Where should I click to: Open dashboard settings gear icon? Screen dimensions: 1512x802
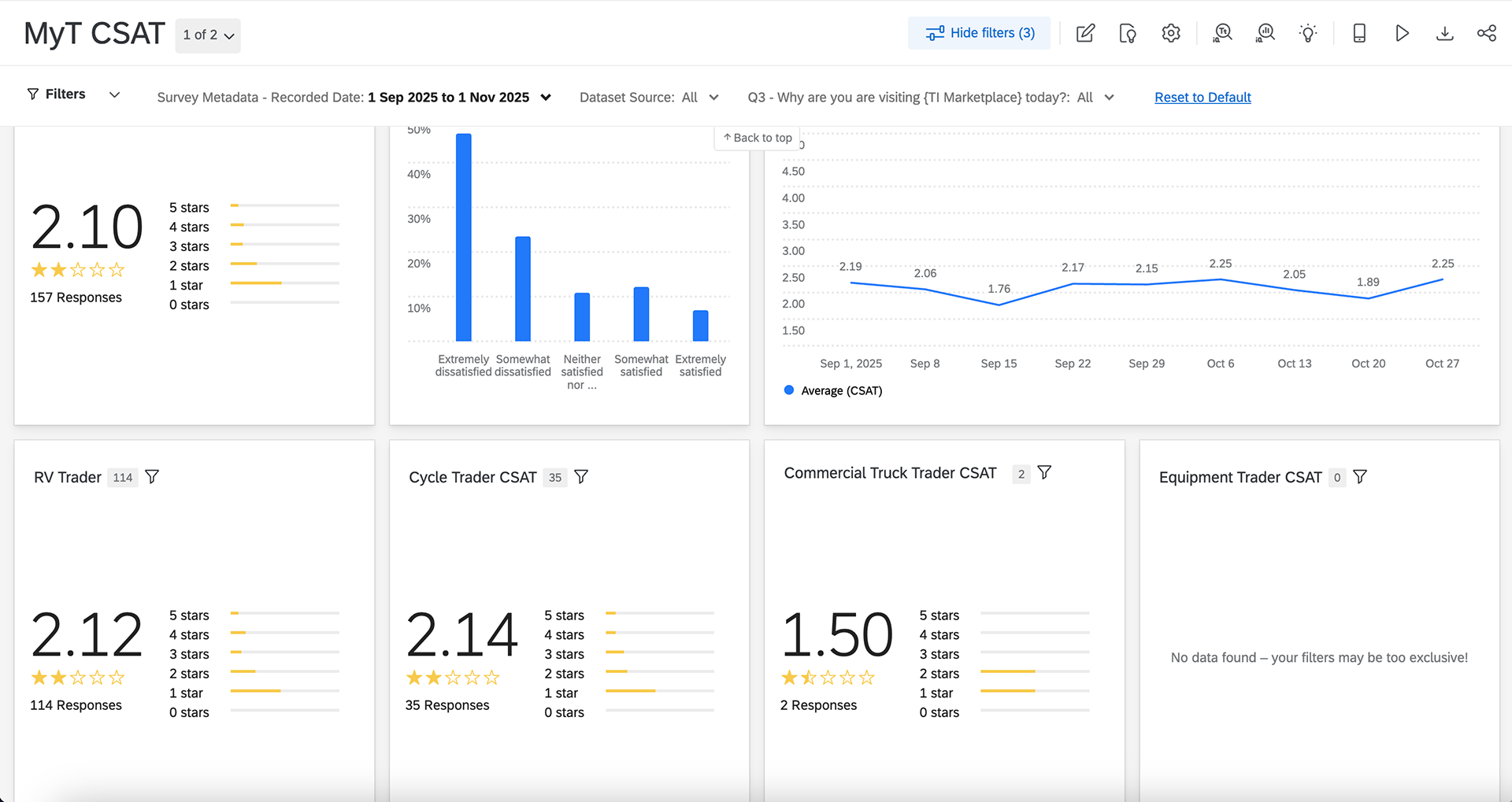(1171, 33)
